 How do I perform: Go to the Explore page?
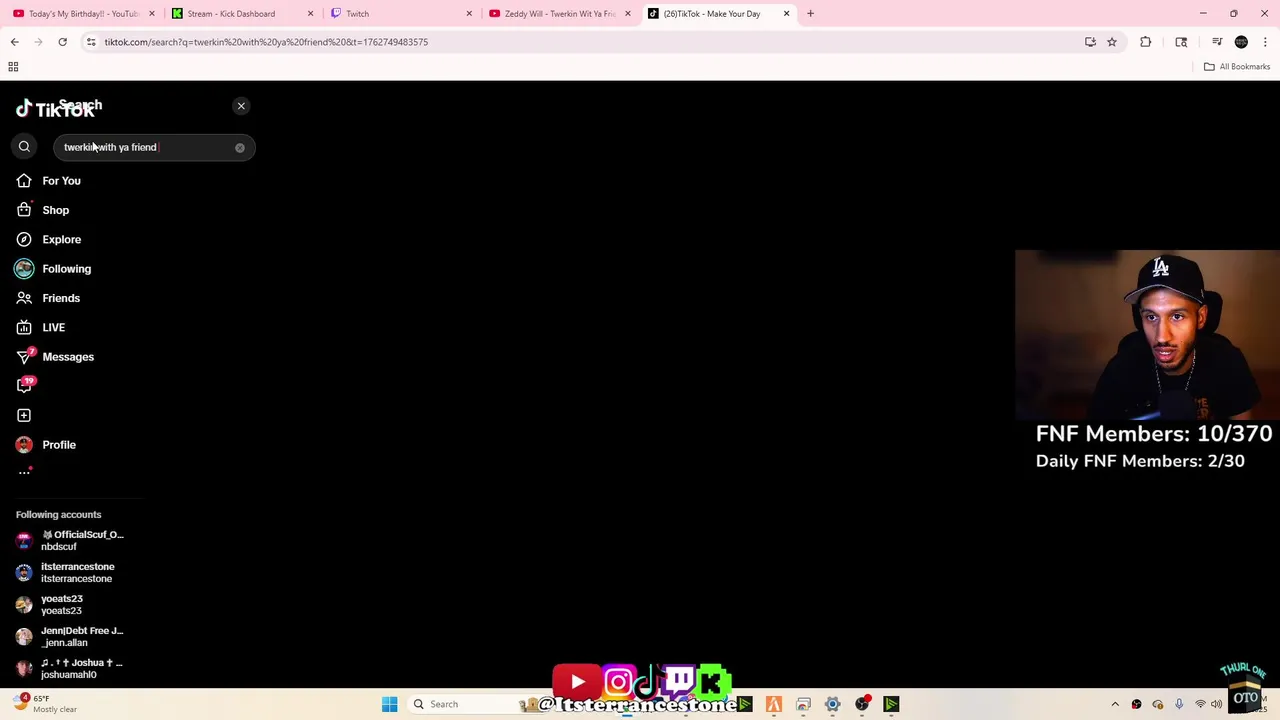(x=49, y=239)
